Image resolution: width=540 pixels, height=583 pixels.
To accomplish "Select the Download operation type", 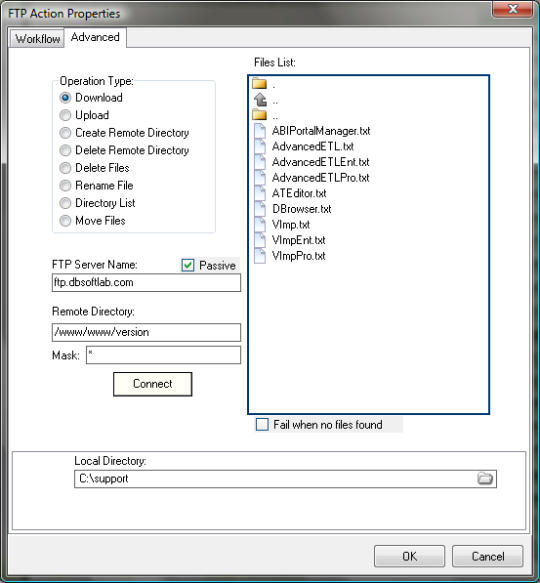I will click(x=65, y=98).
